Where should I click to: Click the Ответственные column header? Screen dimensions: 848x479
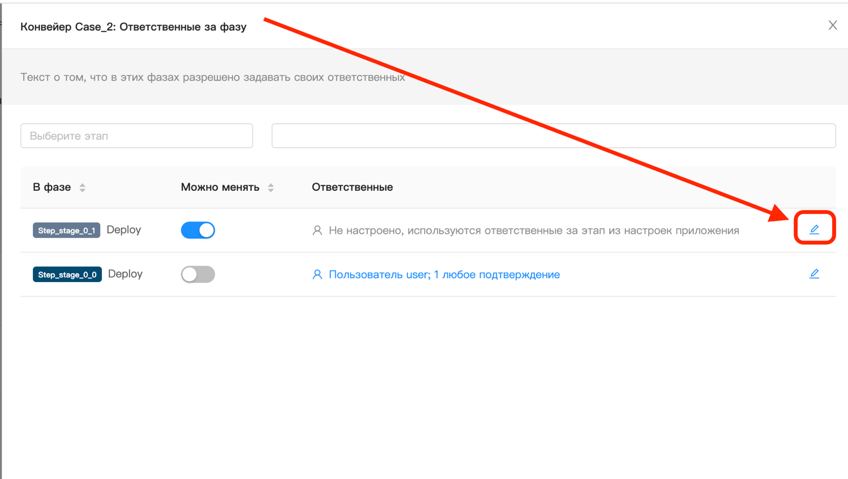(x=352, y=188)
